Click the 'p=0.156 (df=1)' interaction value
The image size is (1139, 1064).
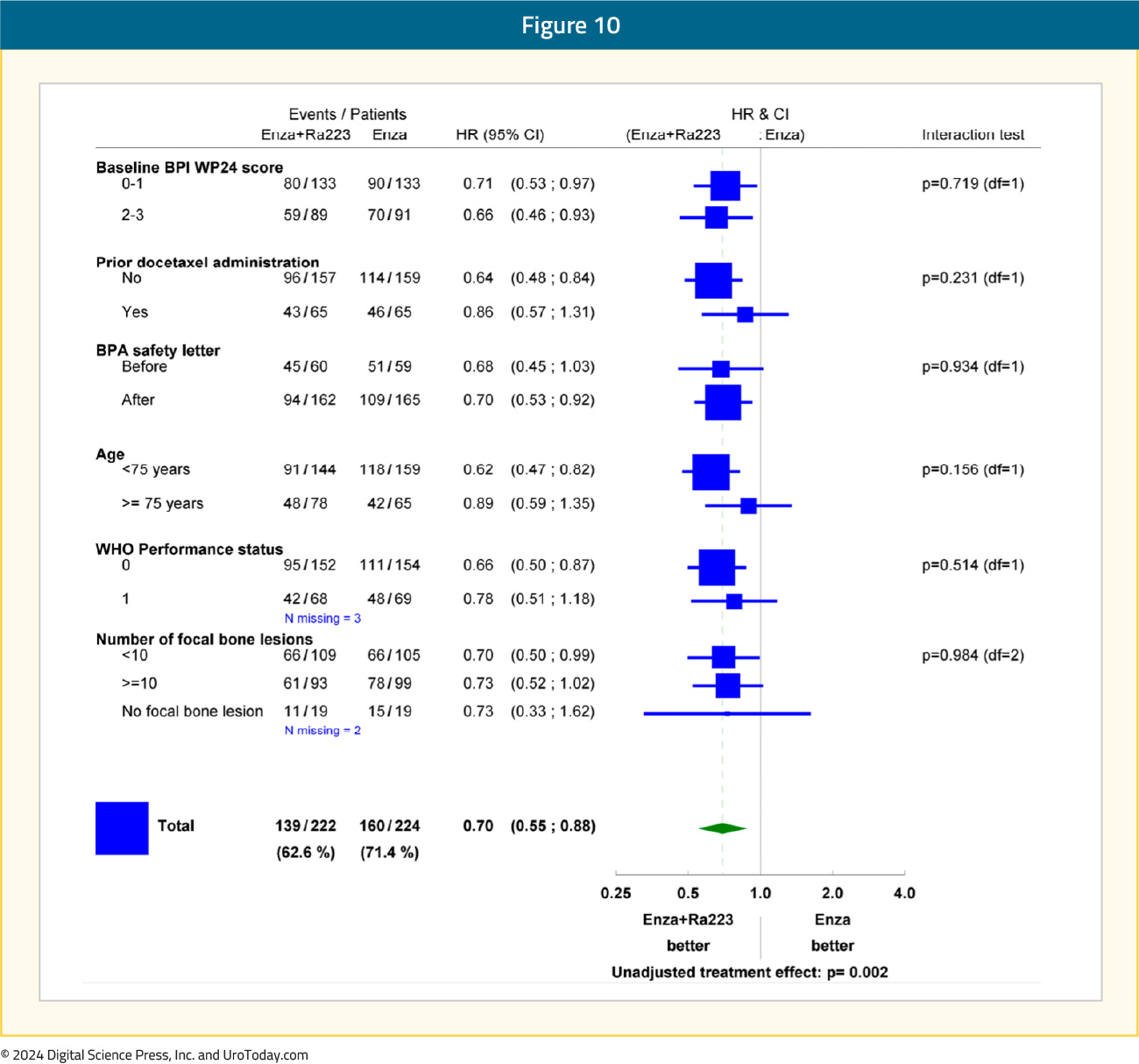click(973, 470)
